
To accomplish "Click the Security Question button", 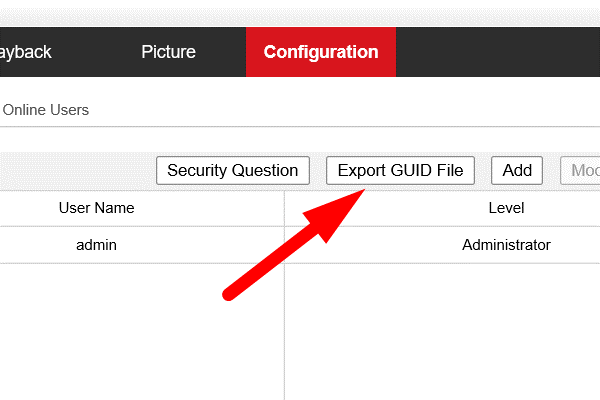I will [x=233, y=170].
